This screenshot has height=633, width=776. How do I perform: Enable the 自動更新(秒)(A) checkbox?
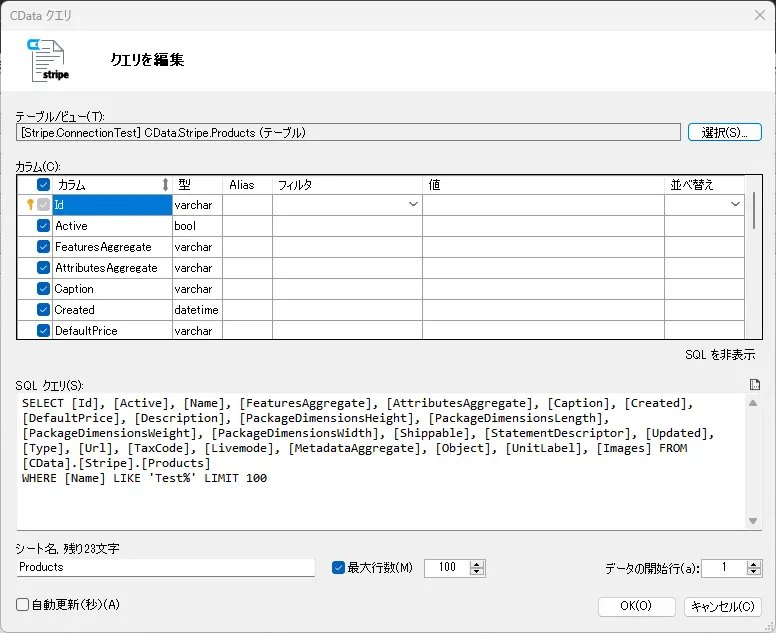(x=22, y=605)
